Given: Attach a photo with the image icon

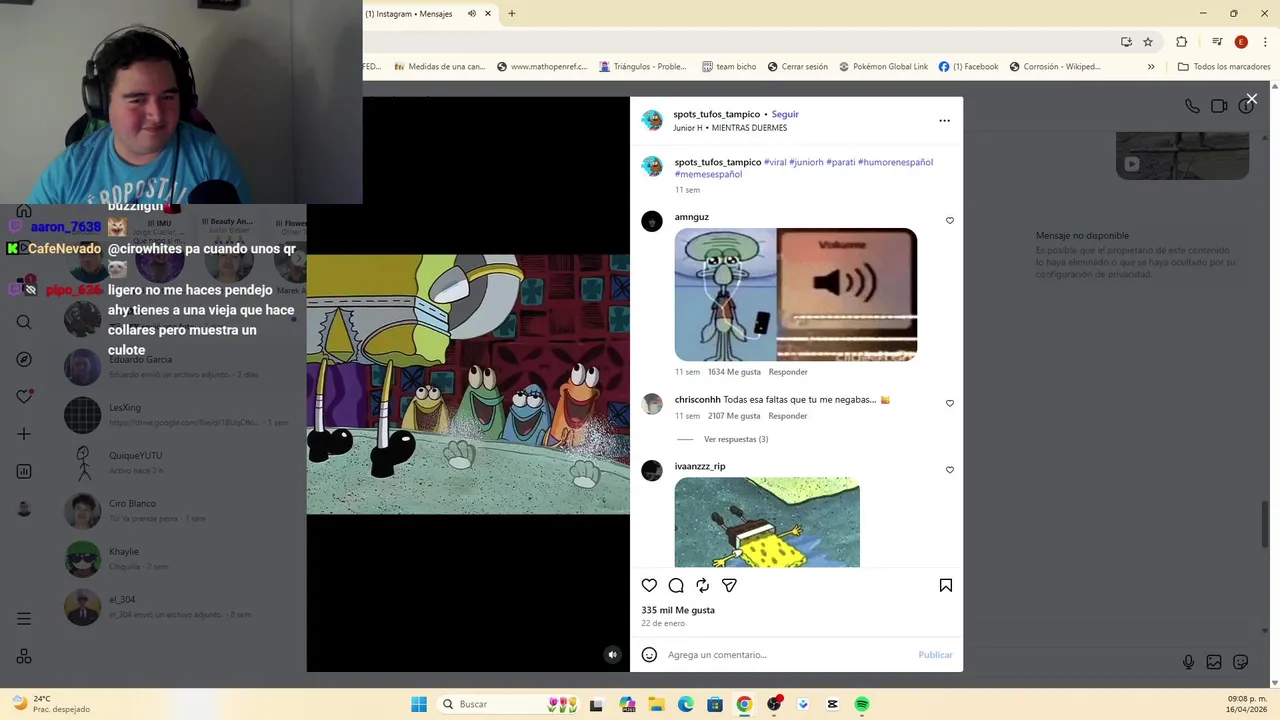Looking at the screenshot, I should (x=1214, y=662).
